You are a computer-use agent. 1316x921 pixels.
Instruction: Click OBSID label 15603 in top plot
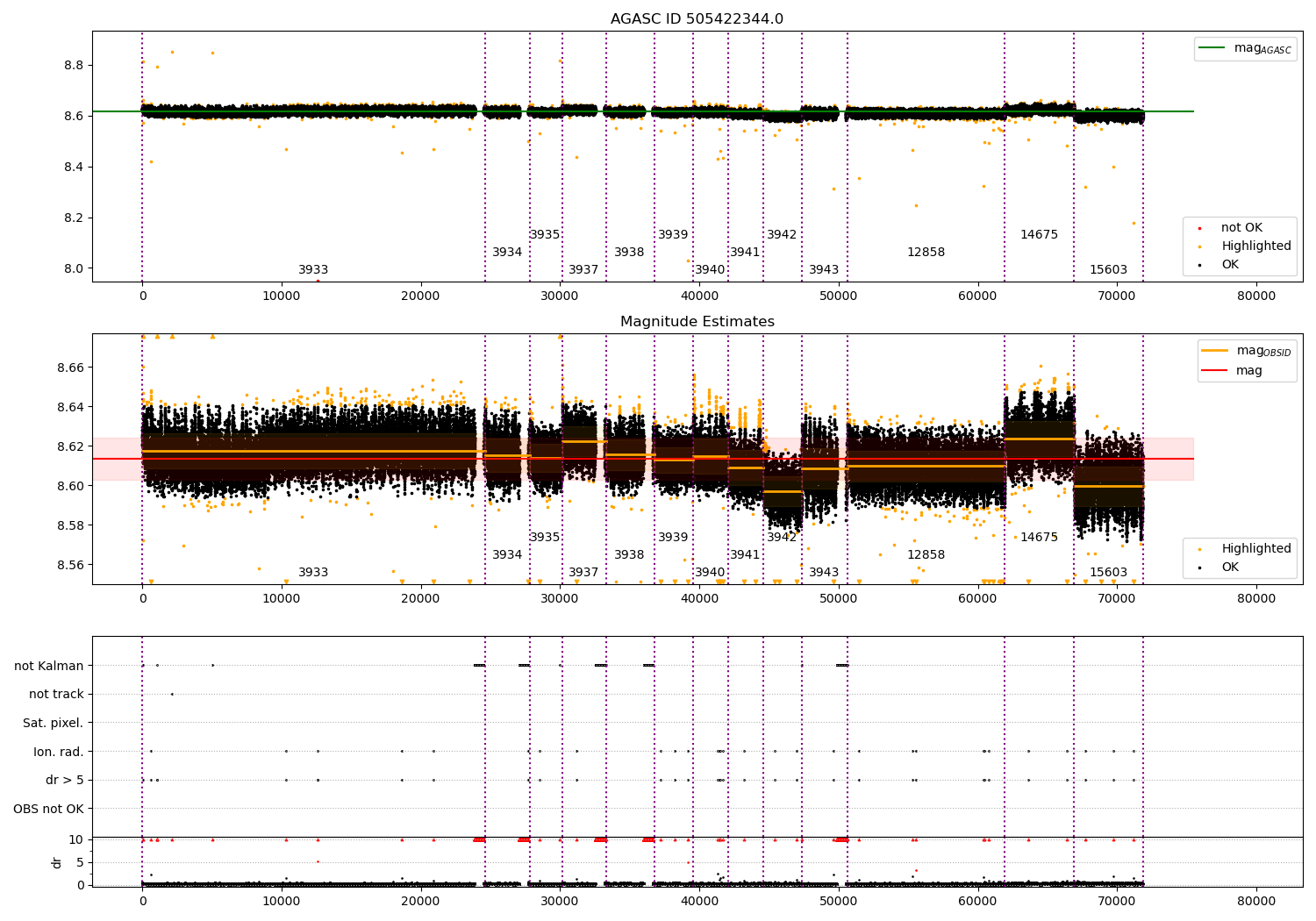coord(1109,270)
